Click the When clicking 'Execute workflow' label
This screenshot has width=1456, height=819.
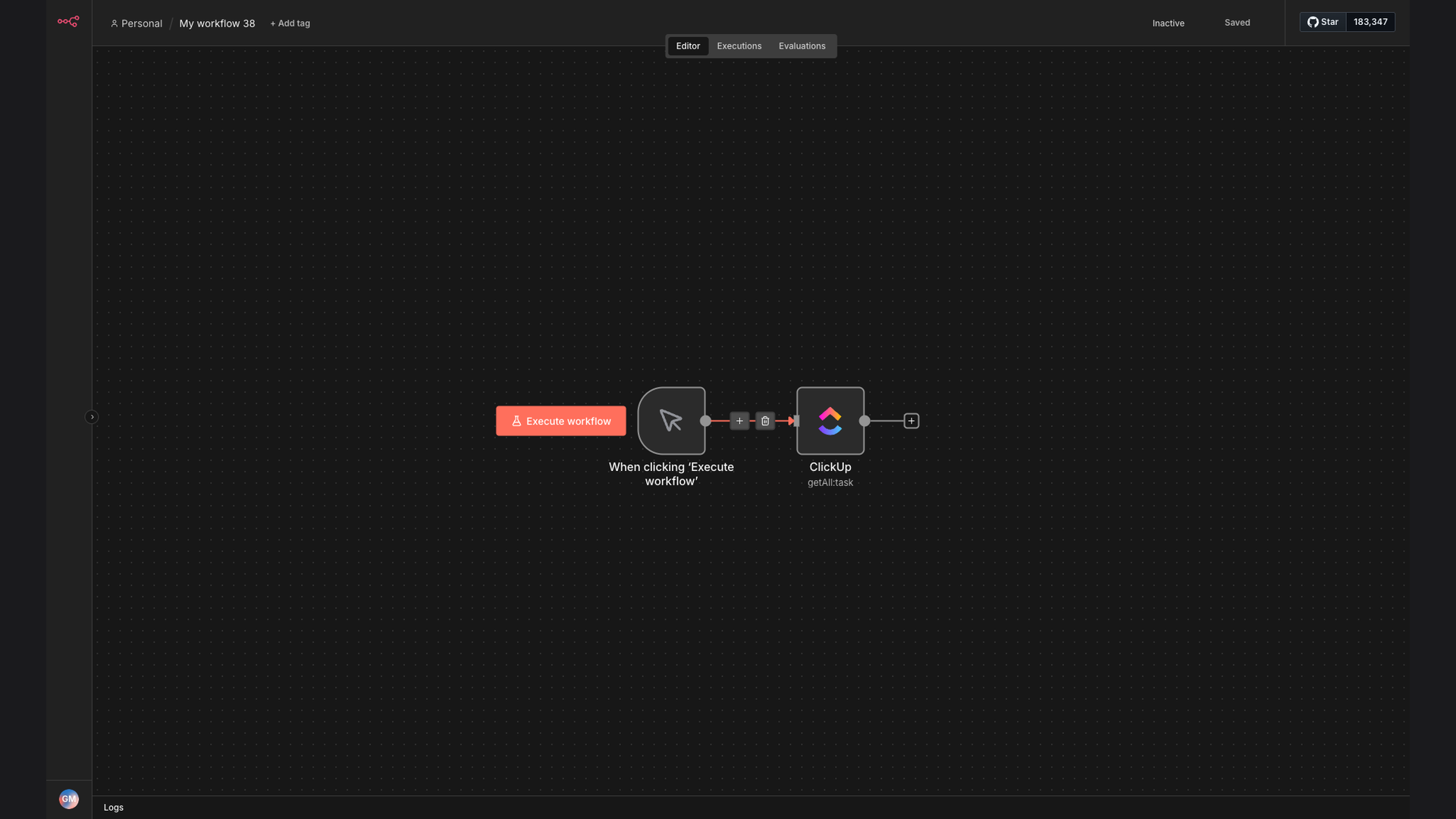click(671, 474)
